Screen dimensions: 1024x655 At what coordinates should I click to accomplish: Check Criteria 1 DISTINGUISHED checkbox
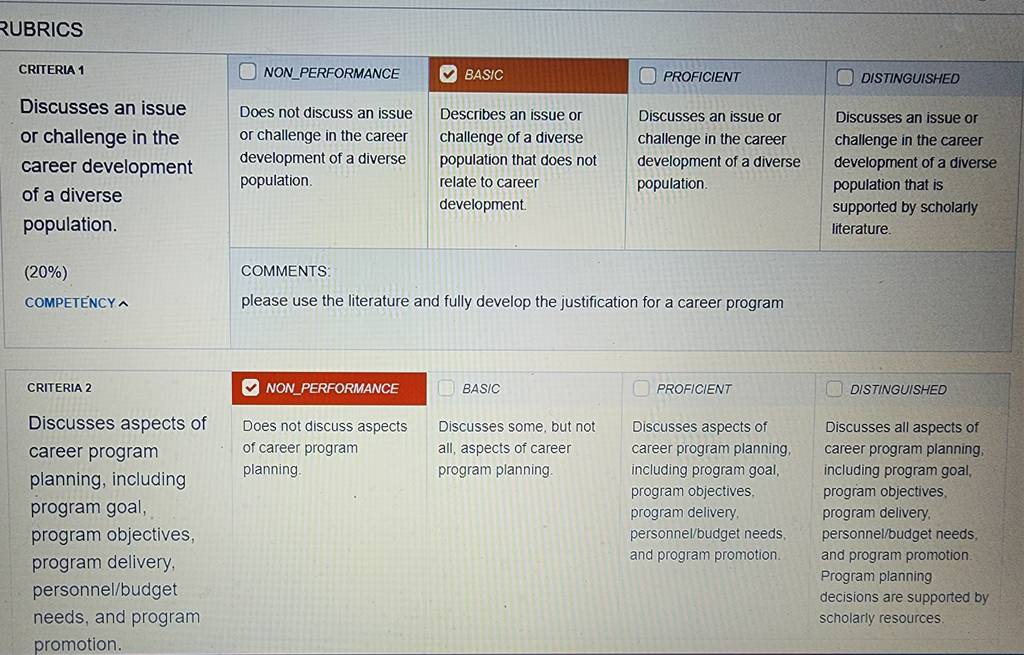coord(844,77)
